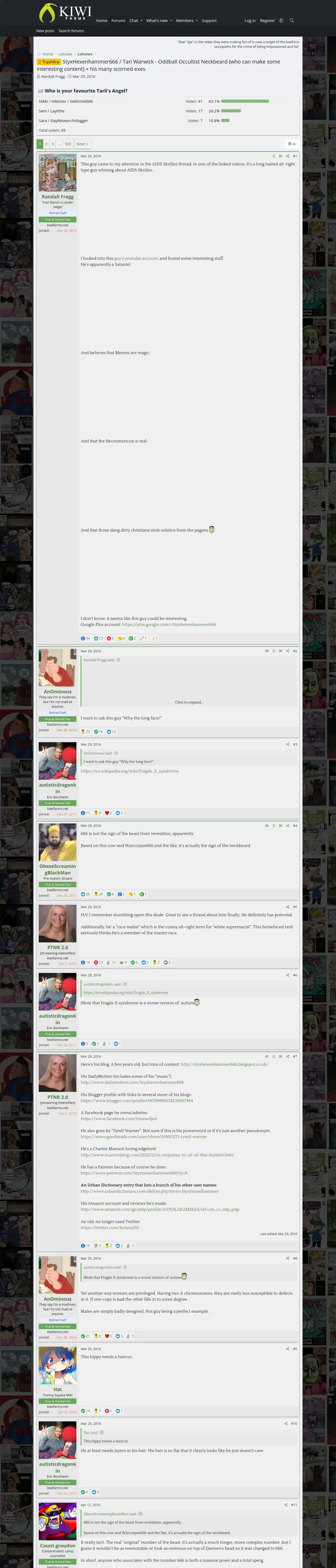The image size is (336, 1568).
Task: Click the share icon on post #6
Action: [288, 975]
